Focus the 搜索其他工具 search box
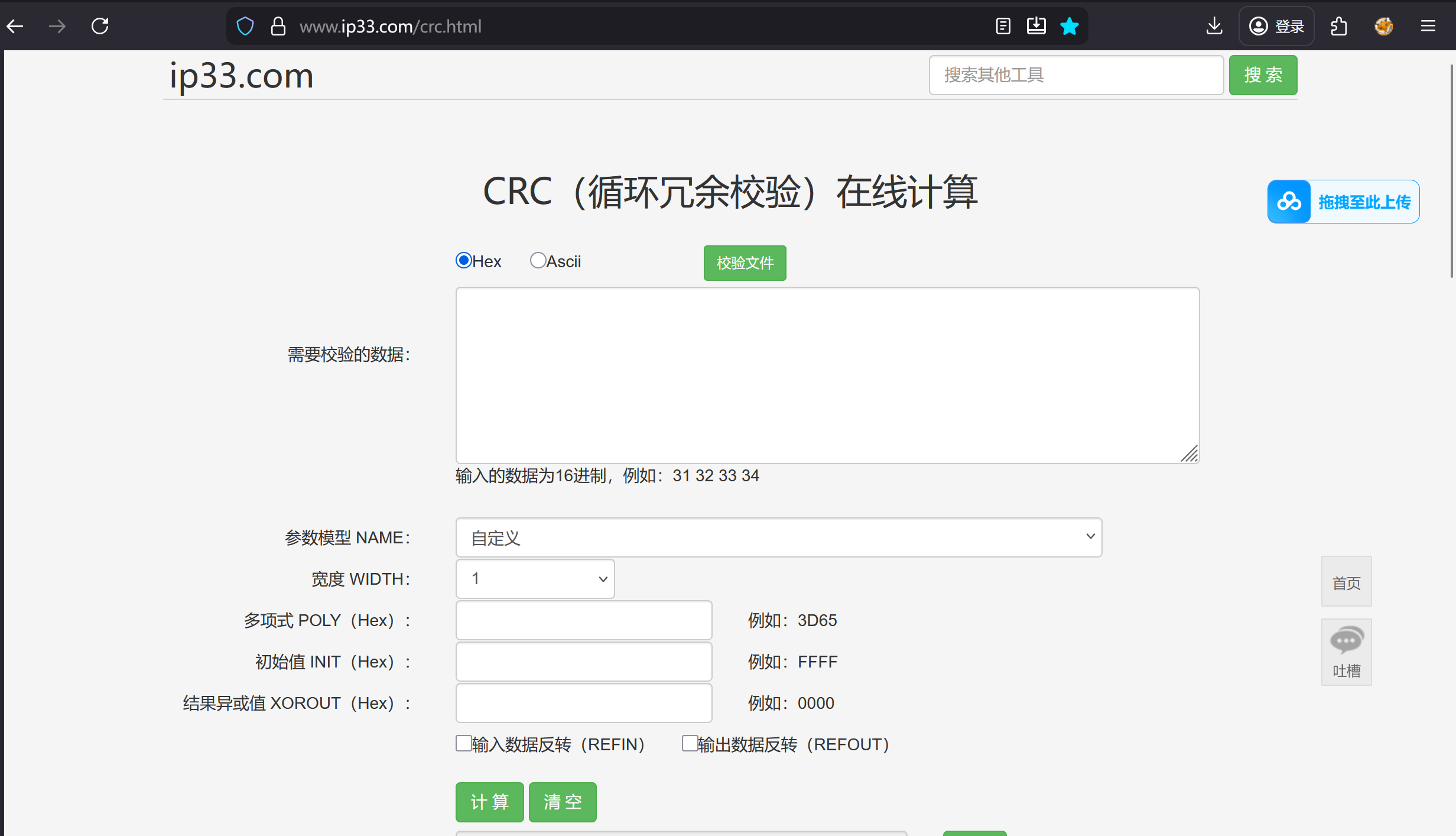Image resolution: width=1456 pixels, height=836 pixels. click(x=1076, y=75)
